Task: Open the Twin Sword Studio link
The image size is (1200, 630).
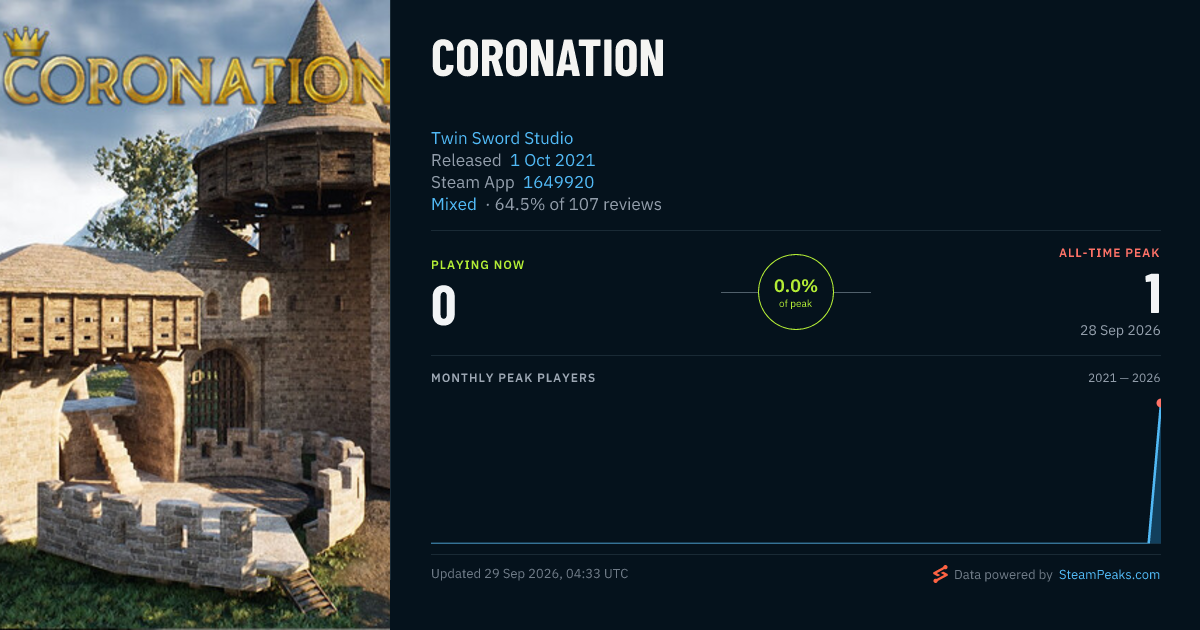Action: pyautogui.click(x=502, y=138)
